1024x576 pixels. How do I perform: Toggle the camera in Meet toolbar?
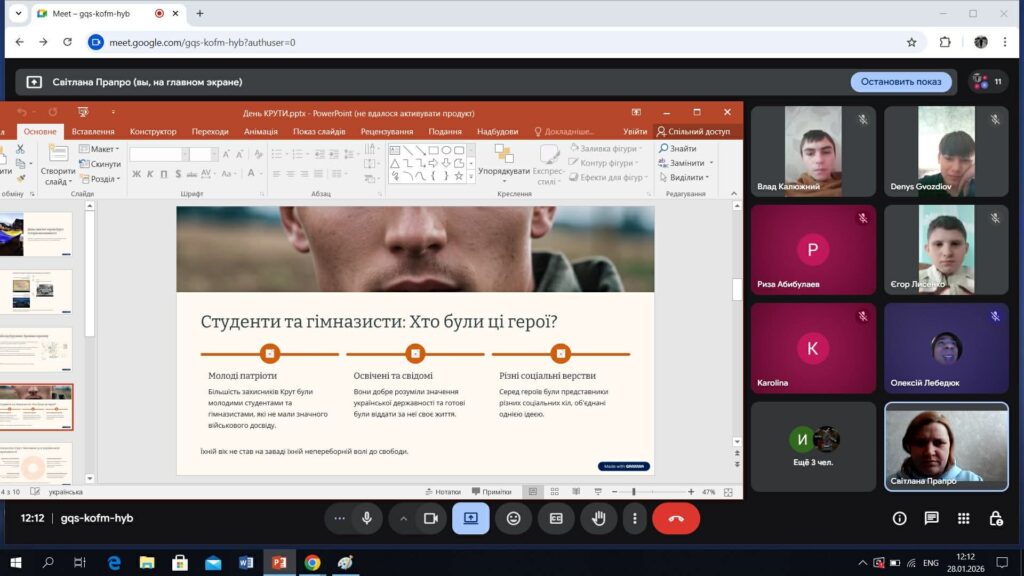(431, 518)
